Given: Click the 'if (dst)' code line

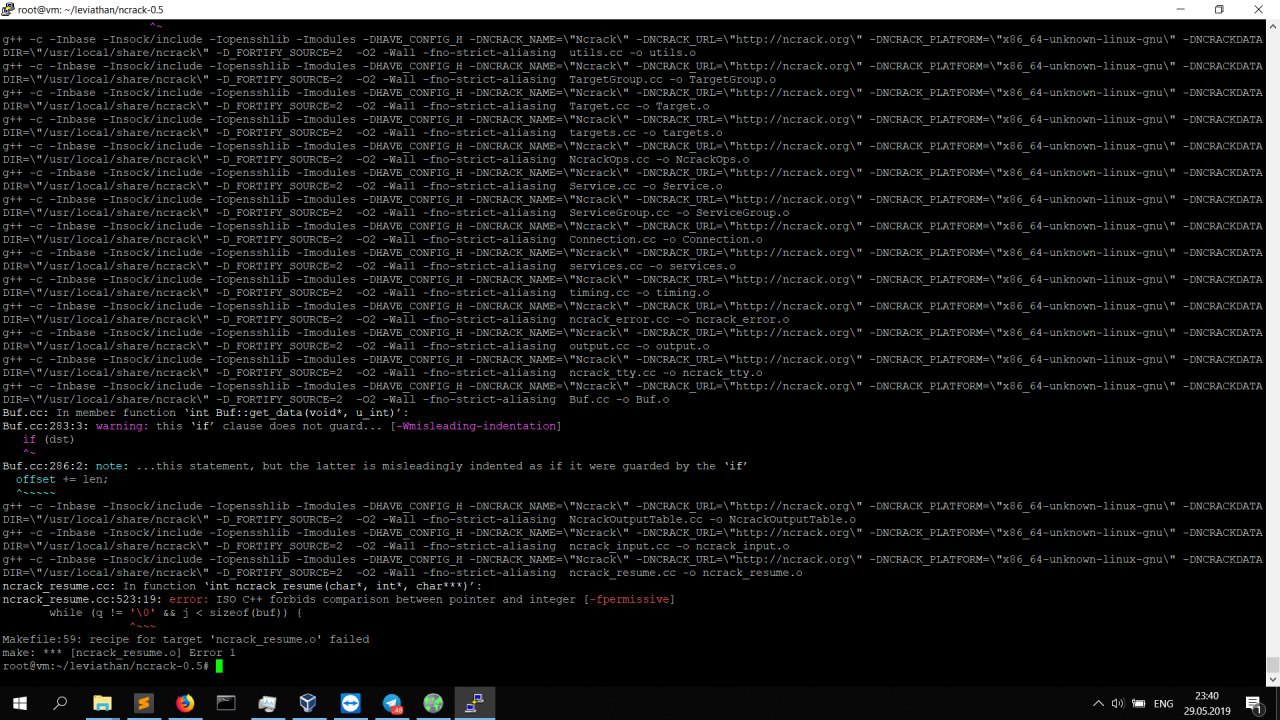Looking at the screenshot, I should 49,439.
